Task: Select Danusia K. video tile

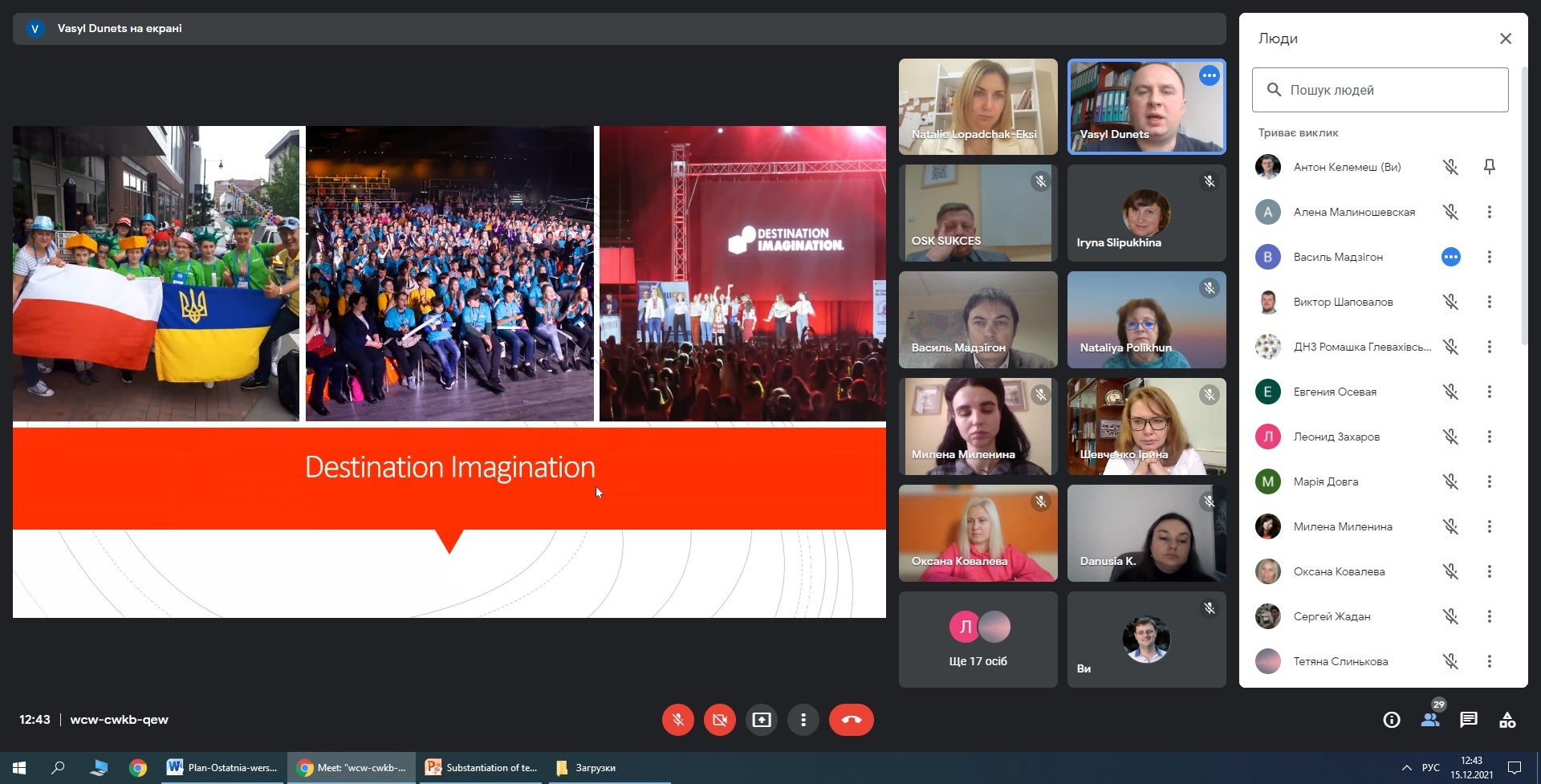Action: point(1147,534)
